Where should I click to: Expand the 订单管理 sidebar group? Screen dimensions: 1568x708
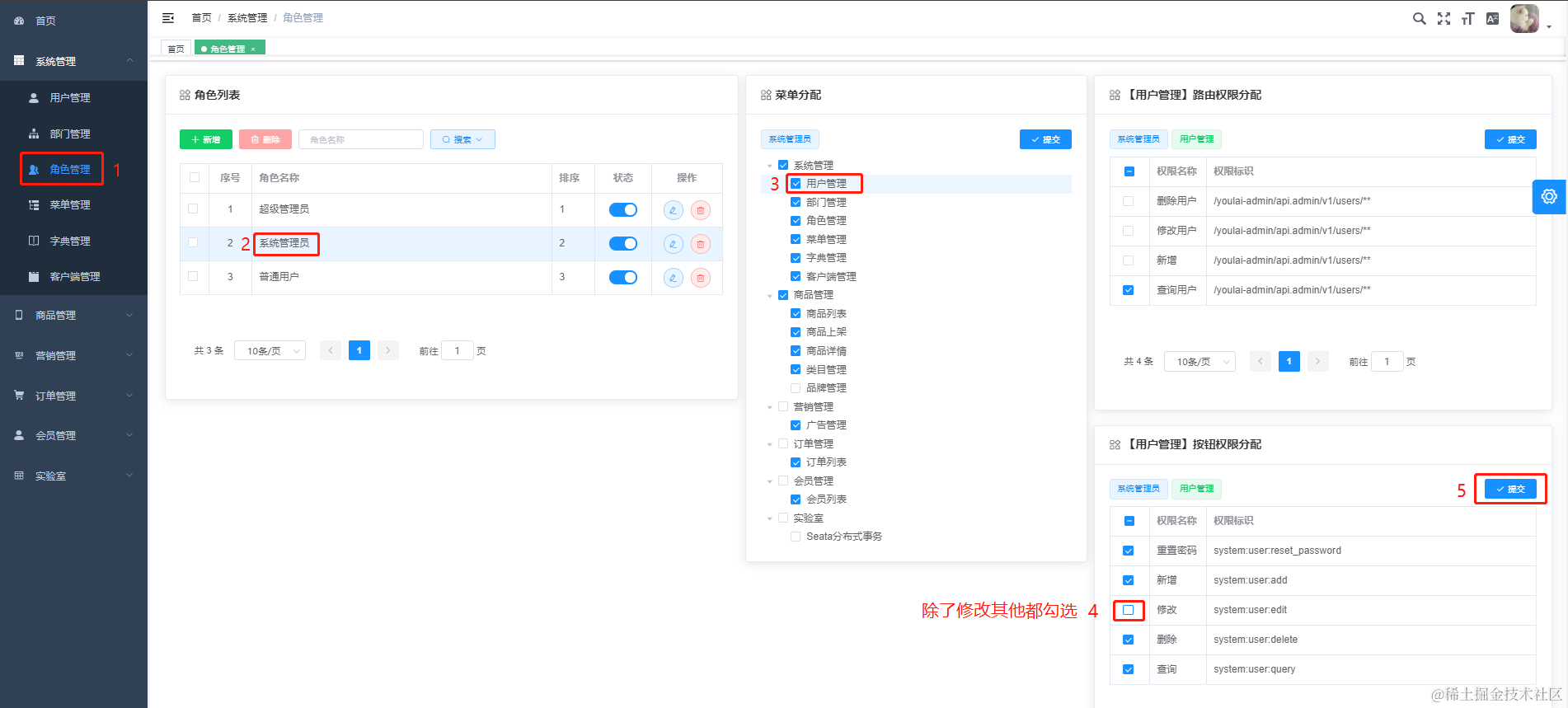[73, 396]
